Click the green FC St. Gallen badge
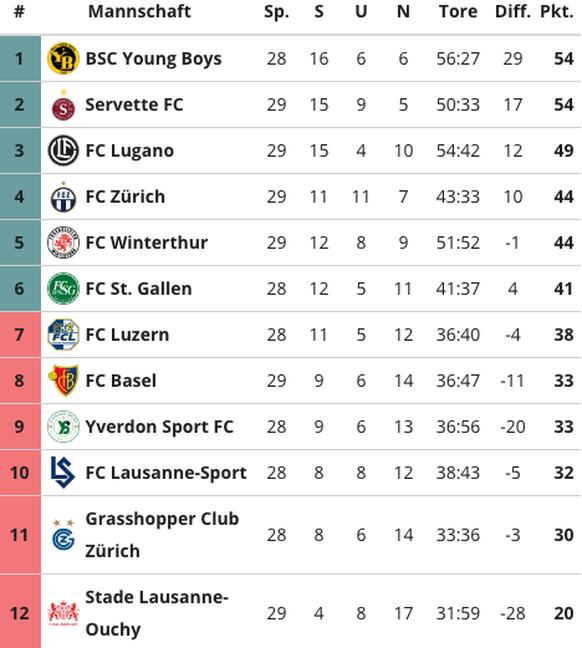This screenshot has width=582, height=648. (x=63, y=288)
